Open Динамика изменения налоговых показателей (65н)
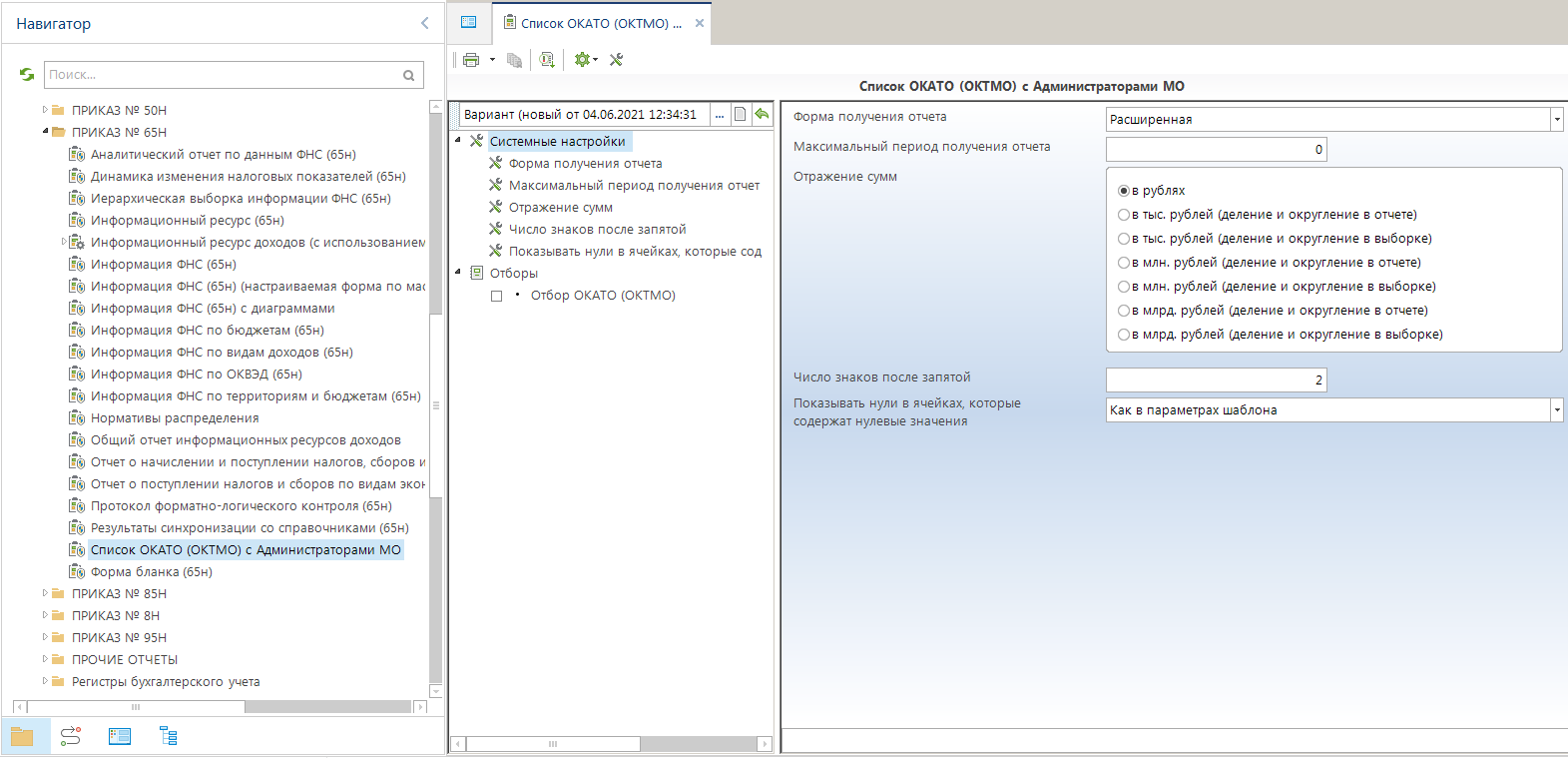 [249, 176]
